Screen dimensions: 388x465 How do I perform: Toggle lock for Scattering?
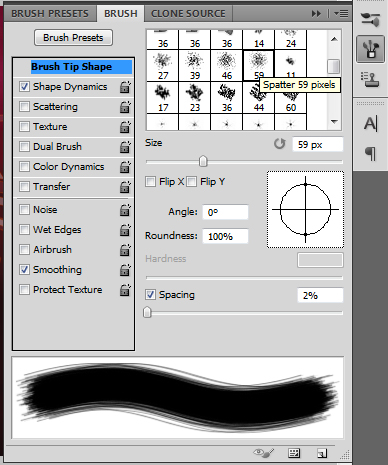125,107
